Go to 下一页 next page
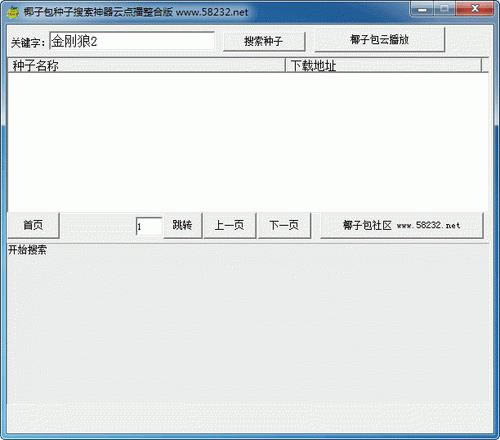This screenshot has width=500, height=440. [284, 225]
